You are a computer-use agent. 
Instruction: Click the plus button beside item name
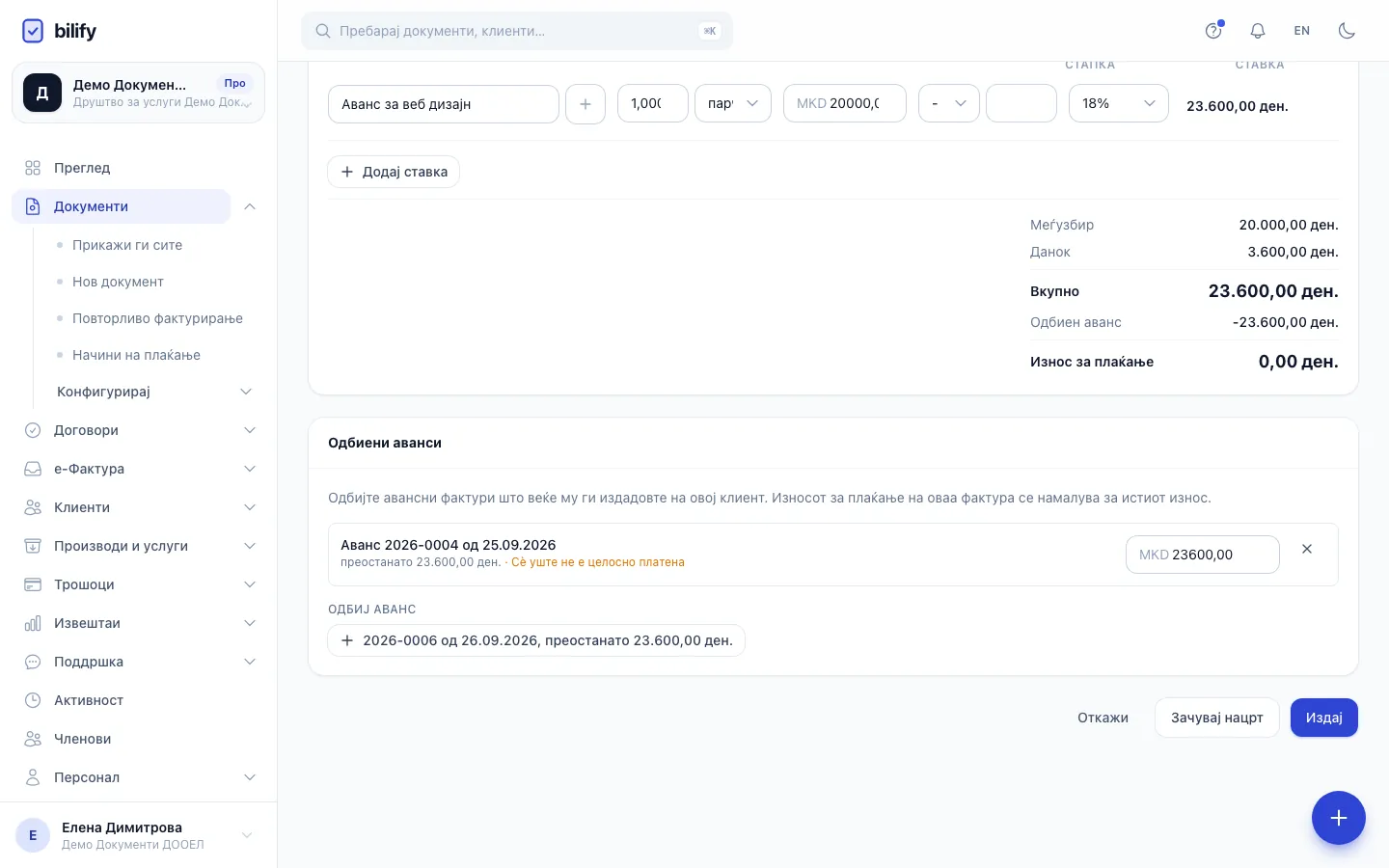pos(586,104)
